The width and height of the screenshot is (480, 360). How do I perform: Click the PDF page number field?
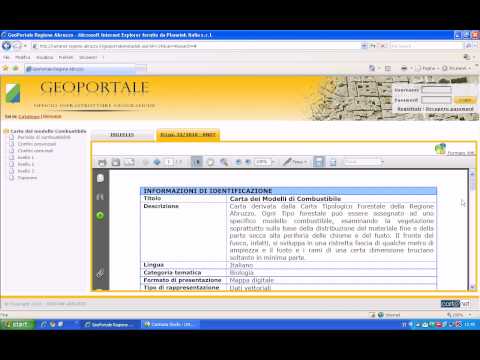(169, 162)
